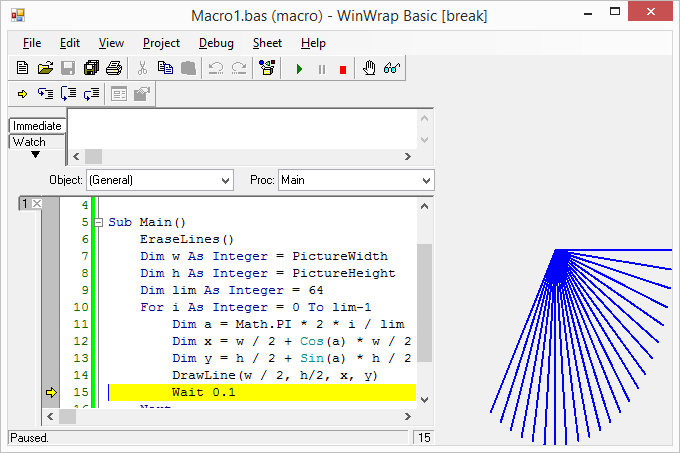Click code pane horizontal scroll right arrow

(408, 417)
